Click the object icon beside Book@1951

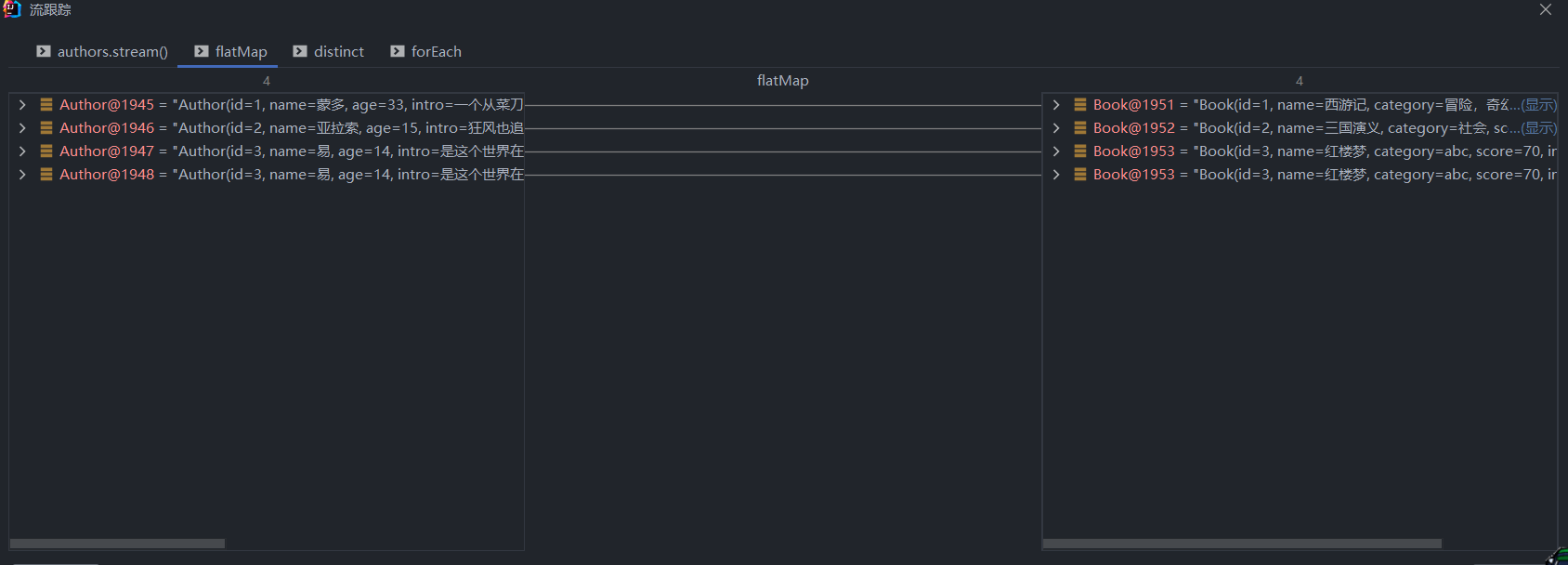[x=1079, y=105]
